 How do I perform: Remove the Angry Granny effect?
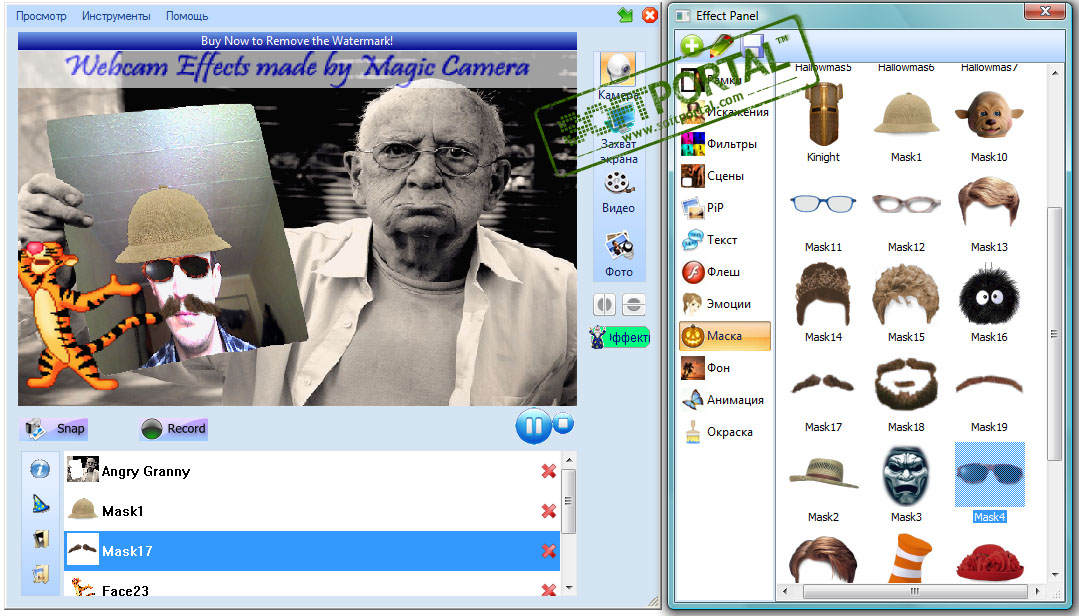point(548,471)
